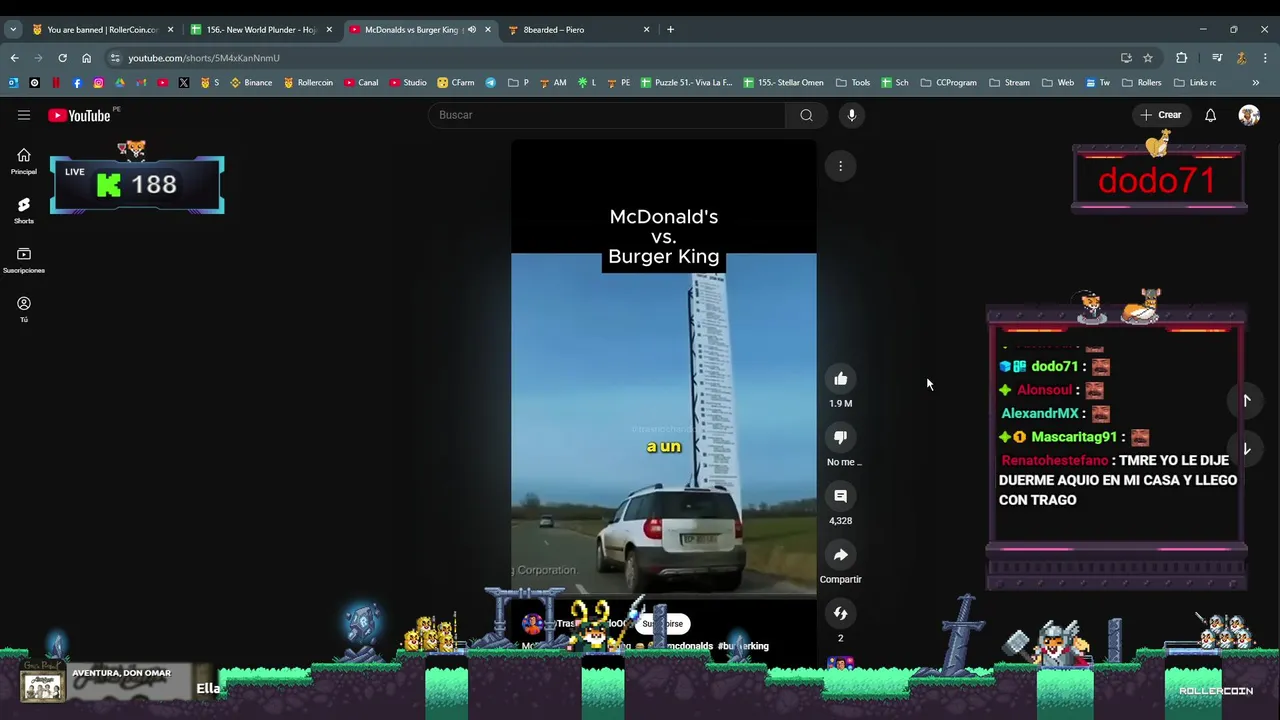Open YouTube notifications bell
The image size is (1280, 720).
pyautogui.click(x=1210, y=115)
